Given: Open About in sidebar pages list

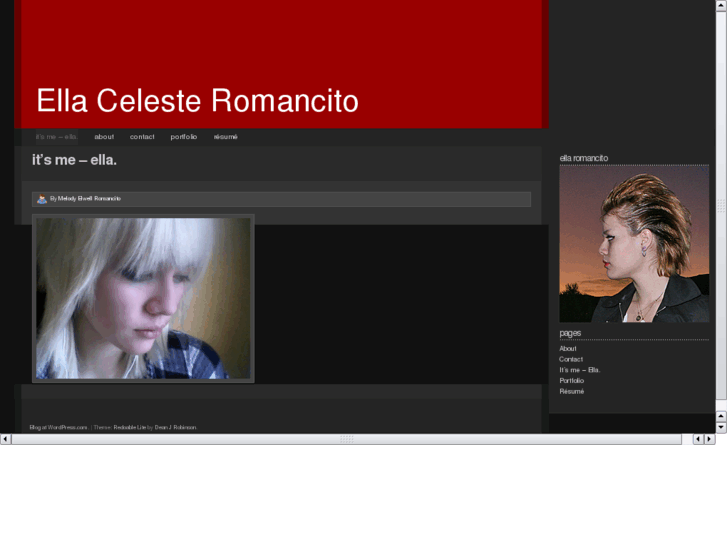Looking at the screenshot, I should tap(568, 348).
